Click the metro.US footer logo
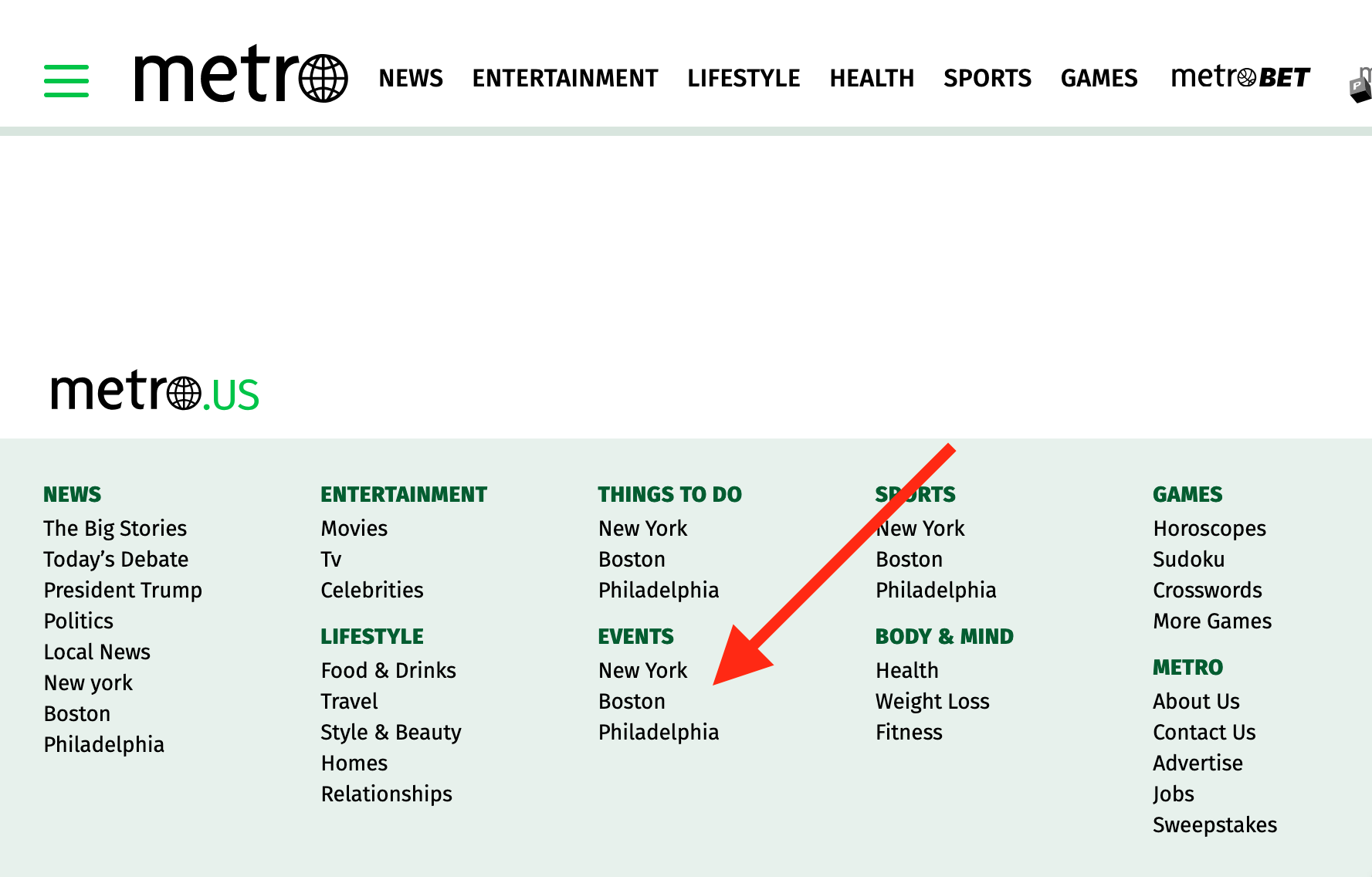Image resolution: width=1372 pixels, height=877 pixels. [x=155, y=391]
